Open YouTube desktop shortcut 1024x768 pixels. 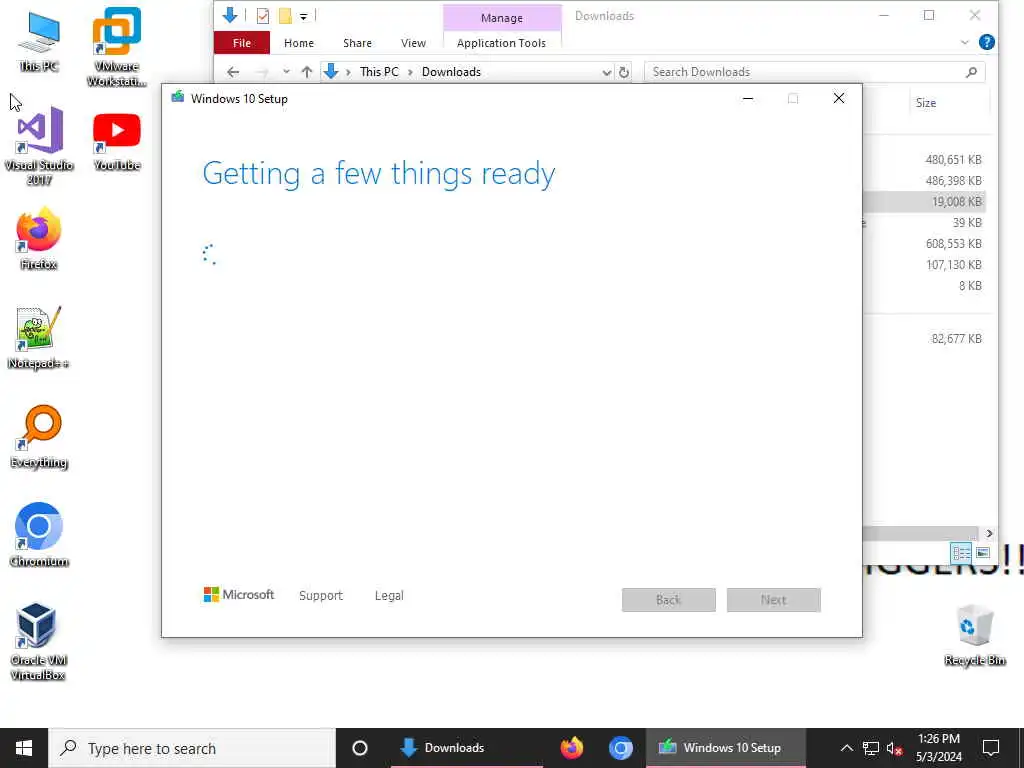tap(116, 142)
